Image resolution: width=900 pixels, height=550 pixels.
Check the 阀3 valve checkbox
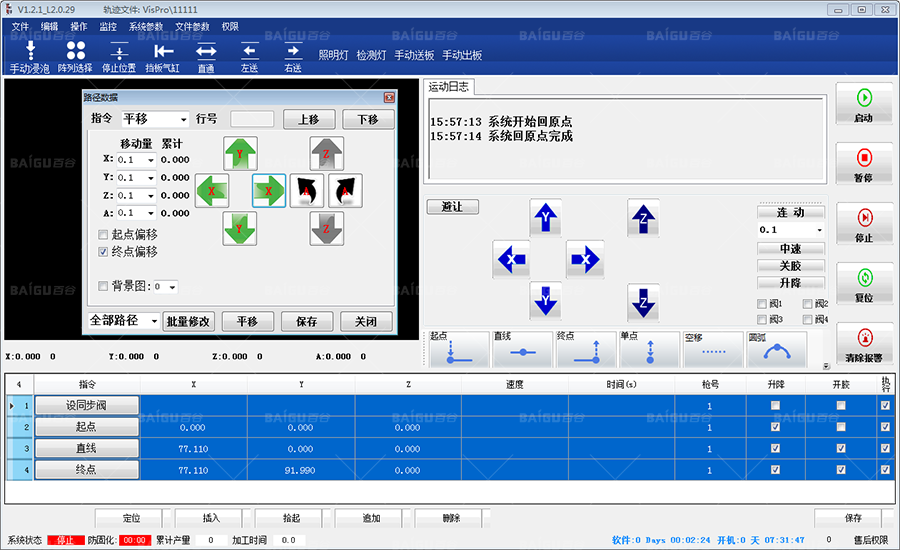coord(762,319)
